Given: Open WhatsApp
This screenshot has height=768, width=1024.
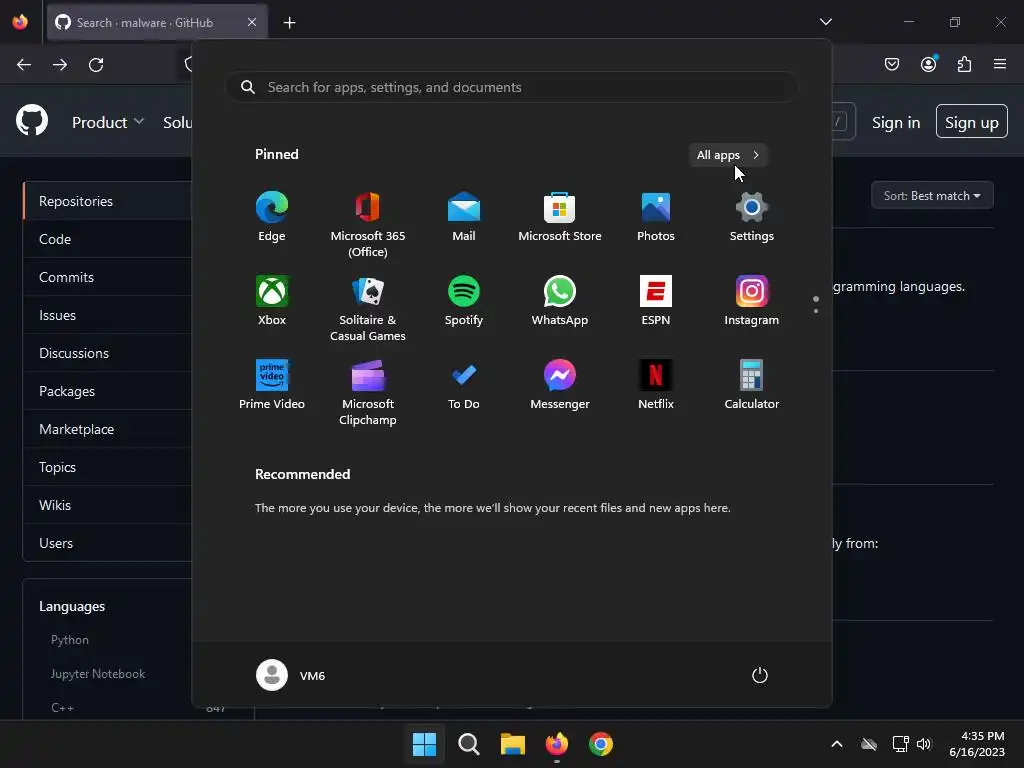Looking at the screenshot, I should coord(560,300).
